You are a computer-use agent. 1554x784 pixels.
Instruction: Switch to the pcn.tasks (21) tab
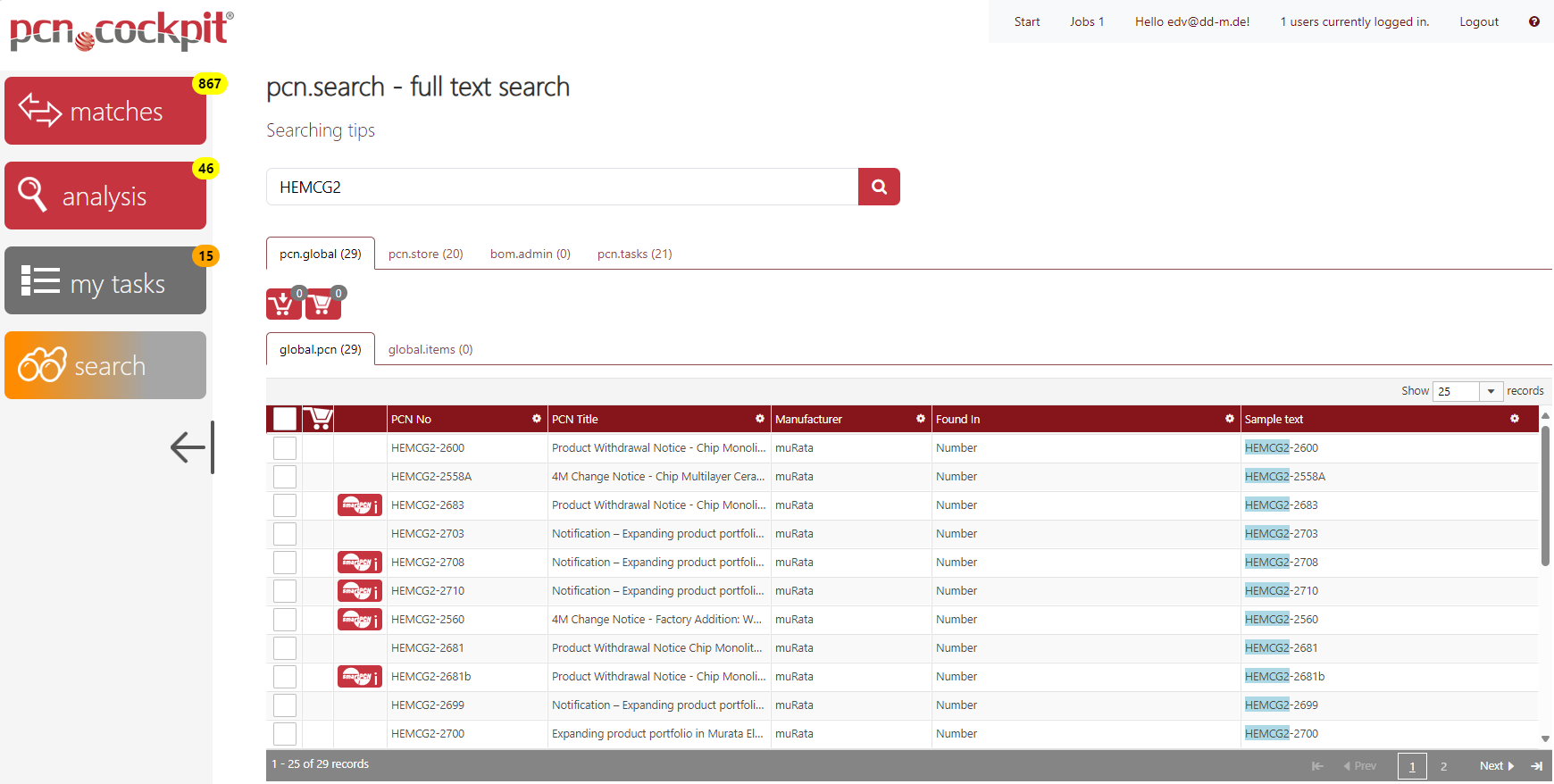coord(635,254)
